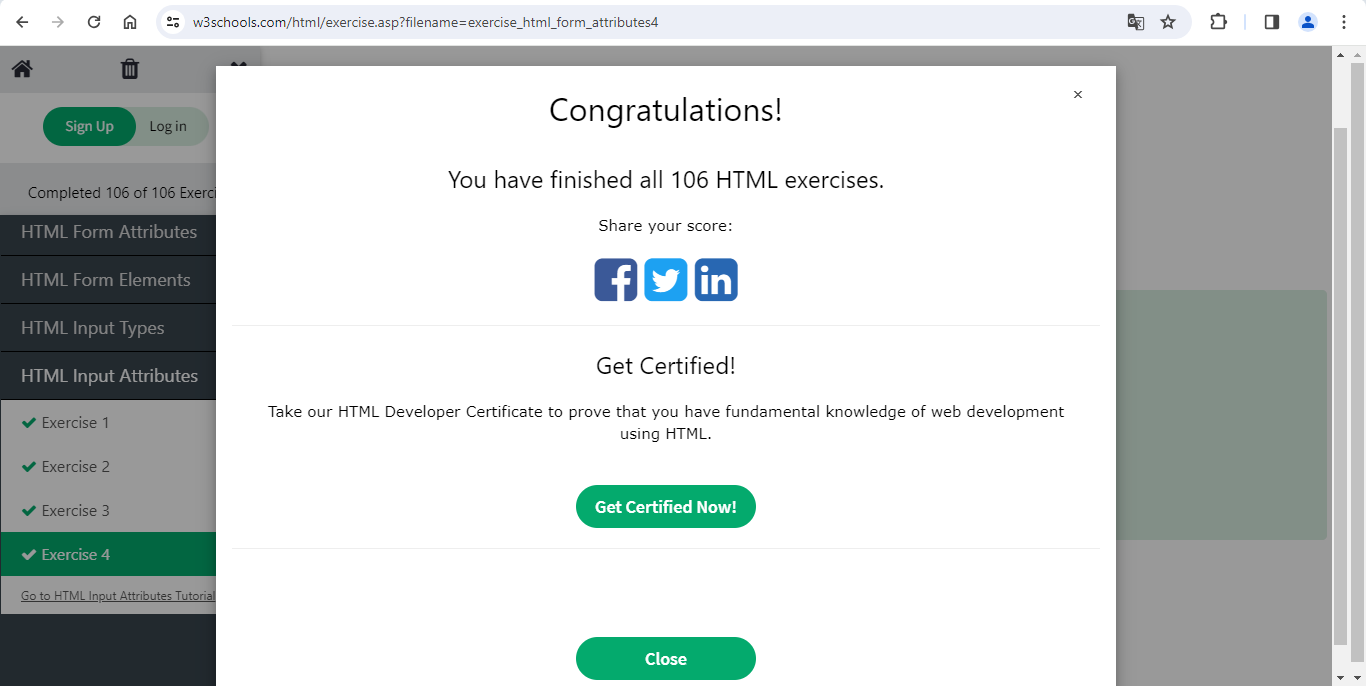Share score on LinkedIn
The height and width of the screenshot is (686, 1366).
[716, 280]
